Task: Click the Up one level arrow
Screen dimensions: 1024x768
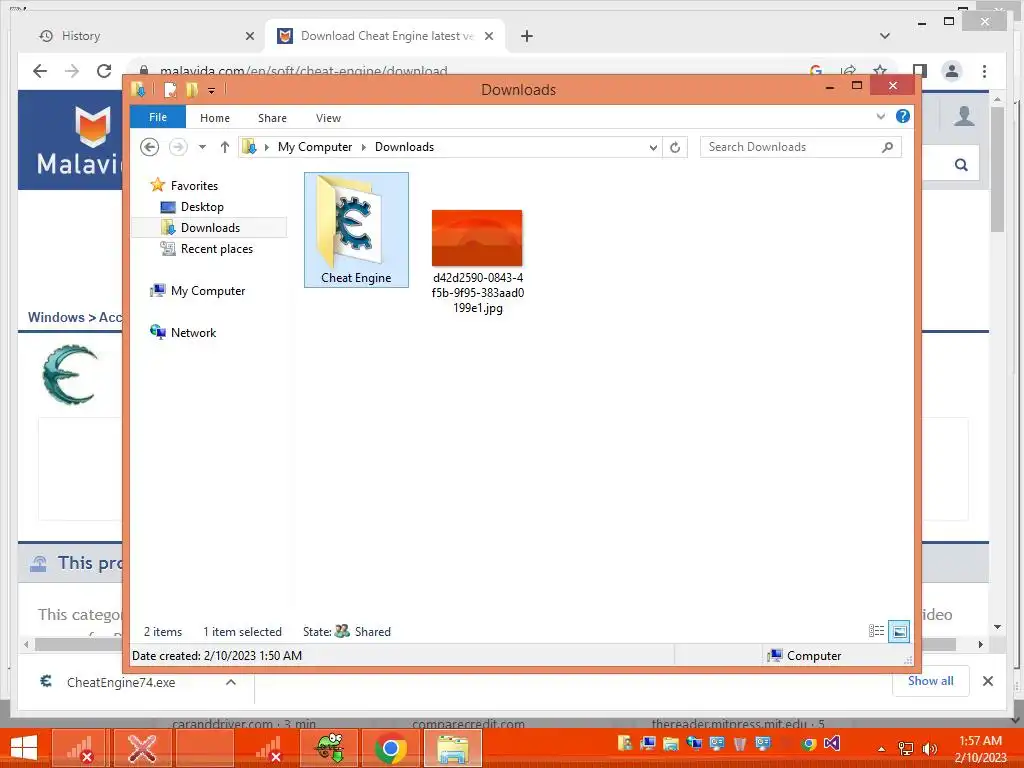Action: pyautogui.click(x=225, y=147)
